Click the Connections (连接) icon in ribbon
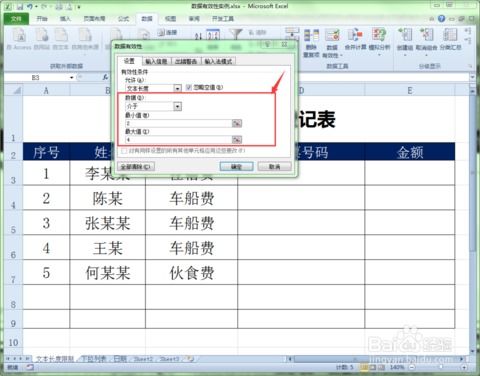 pyautogui.click(x=168, y=32)
